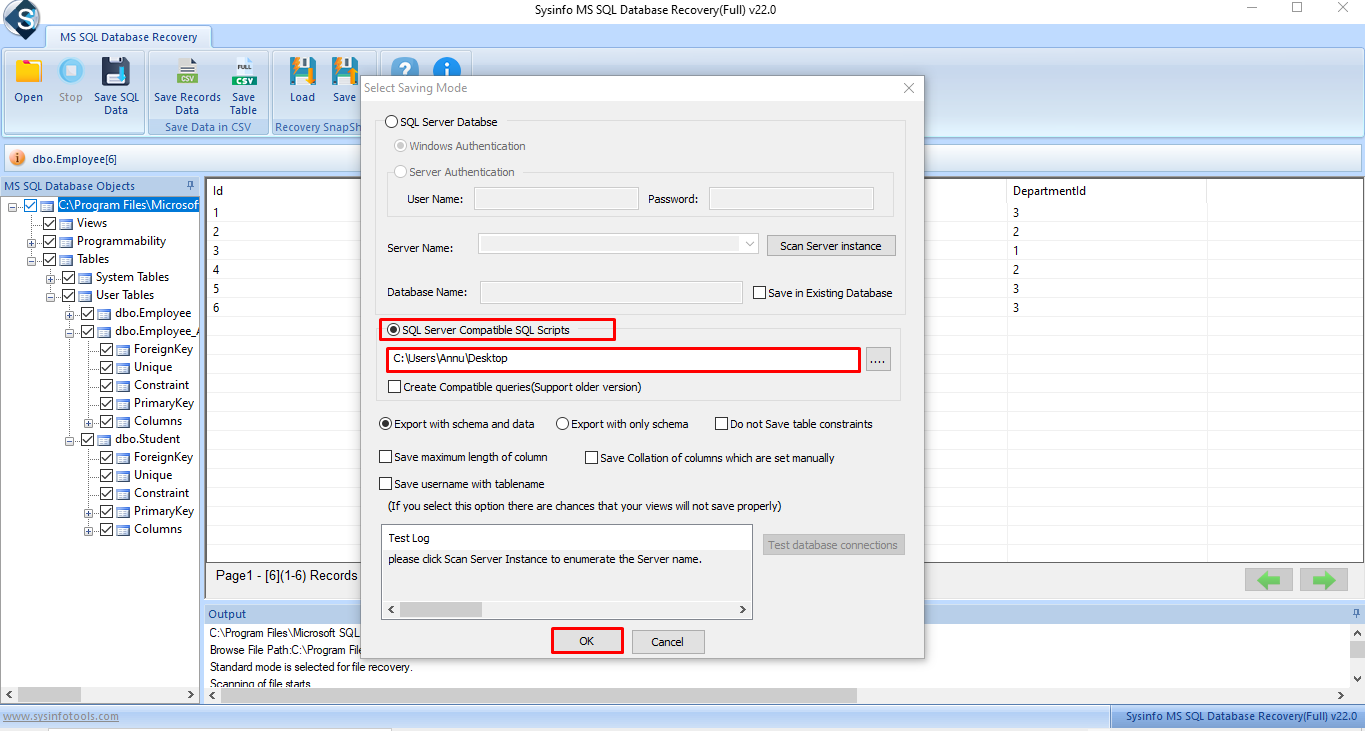Expand the Programmability node

pyautogui.click(x=32, y=242)
